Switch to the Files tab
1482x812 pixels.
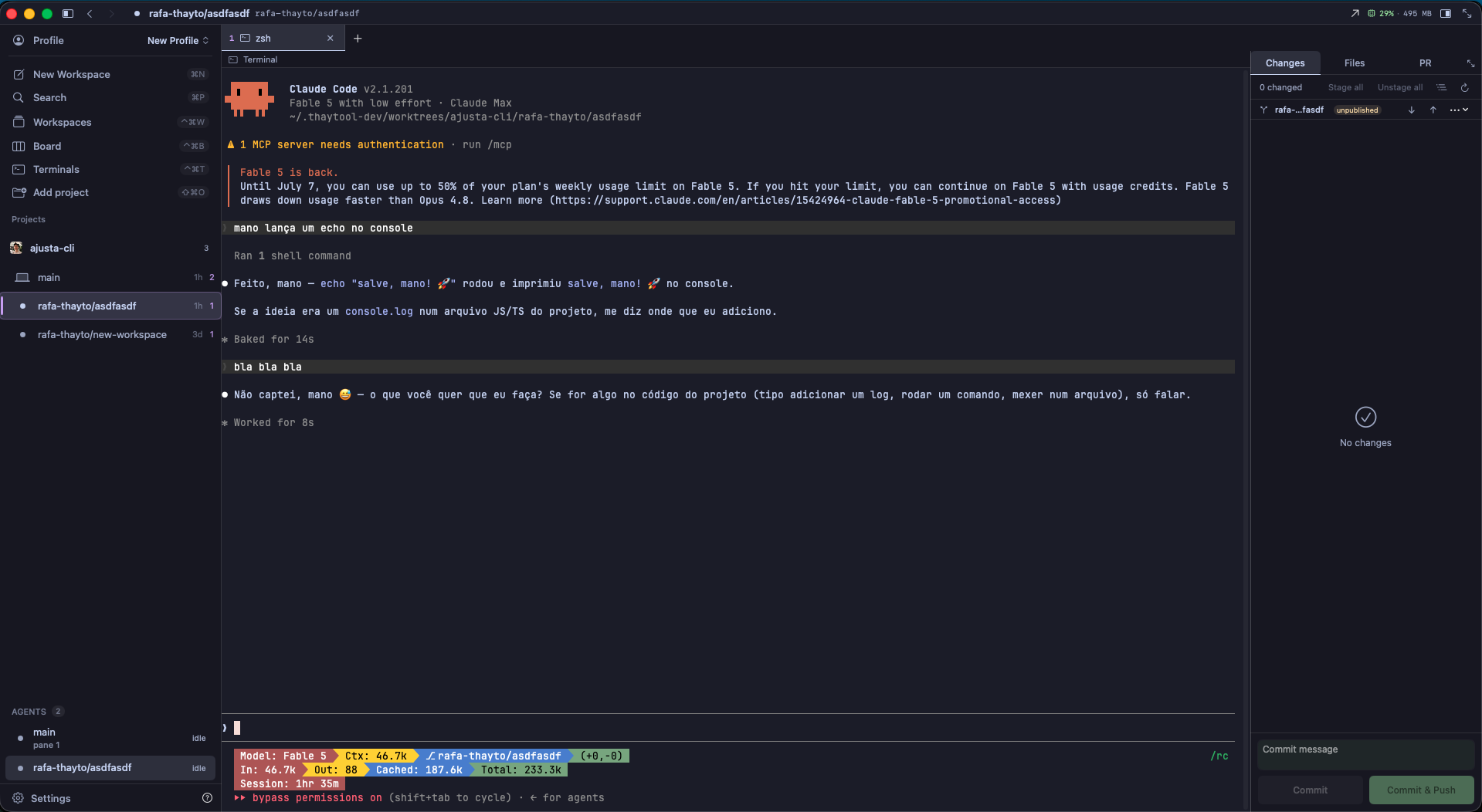pos(1355,63)
